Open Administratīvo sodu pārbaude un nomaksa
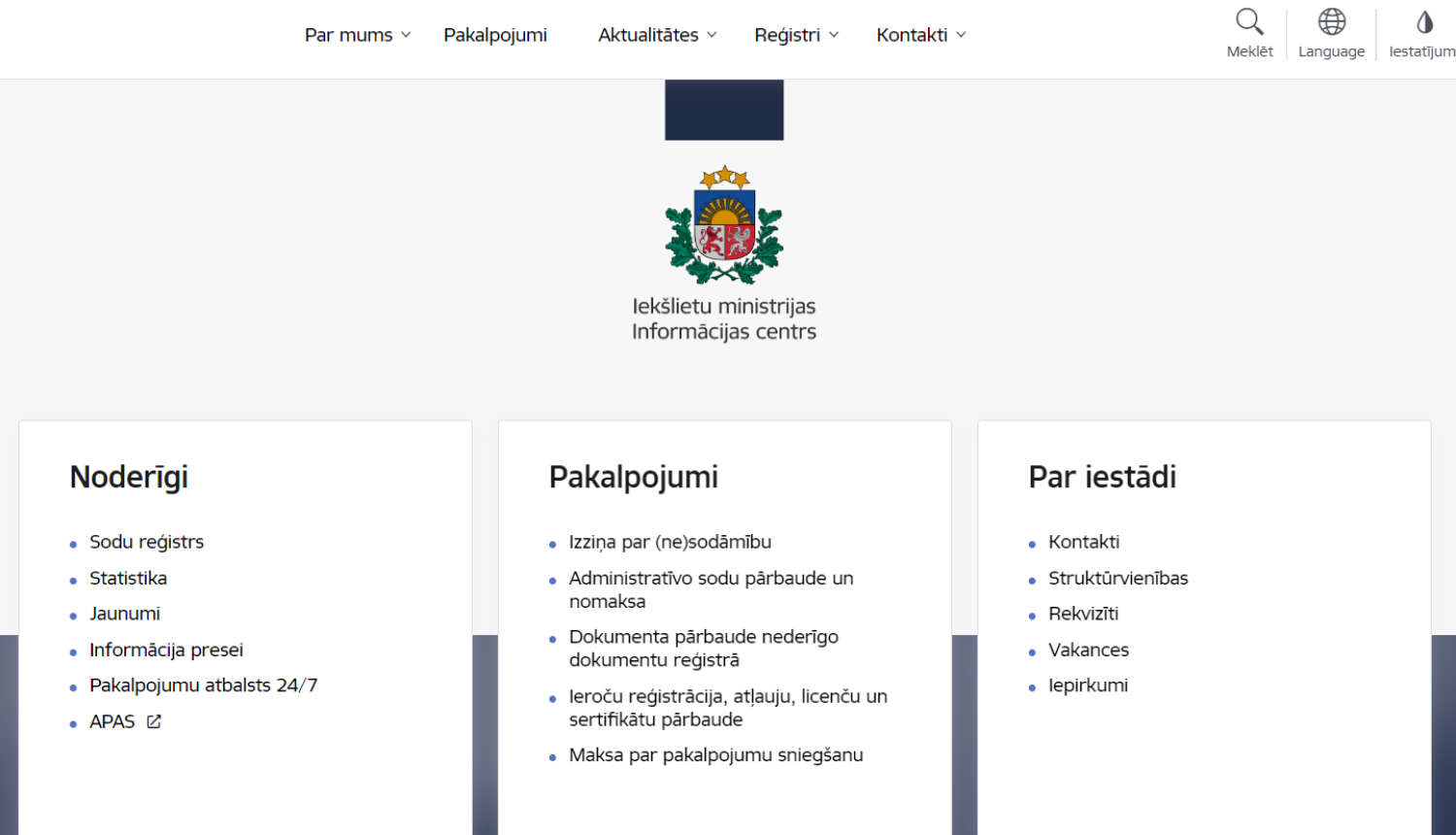1456x835 pixels. (x=711, y=589)
